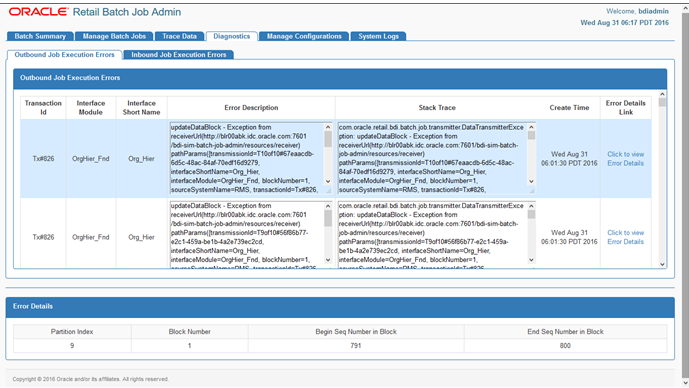Click Org_Hier in the second row
Viewport: 689px width, 388px height.
click(141, 237)
